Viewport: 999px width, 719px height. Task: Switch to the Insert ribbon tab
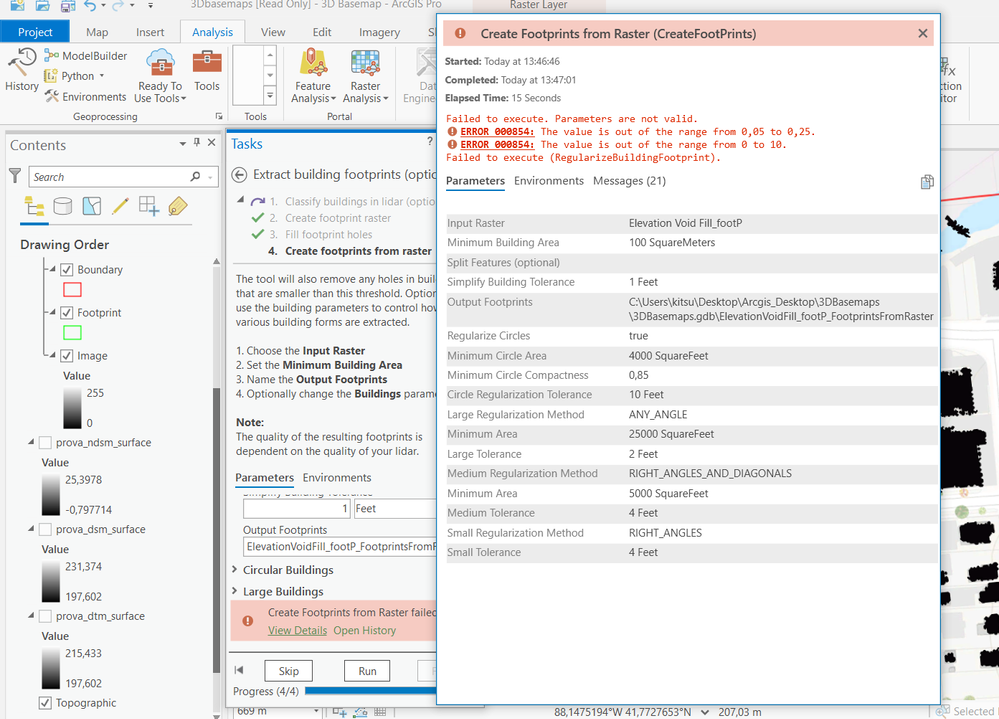[x=150, y=32]
